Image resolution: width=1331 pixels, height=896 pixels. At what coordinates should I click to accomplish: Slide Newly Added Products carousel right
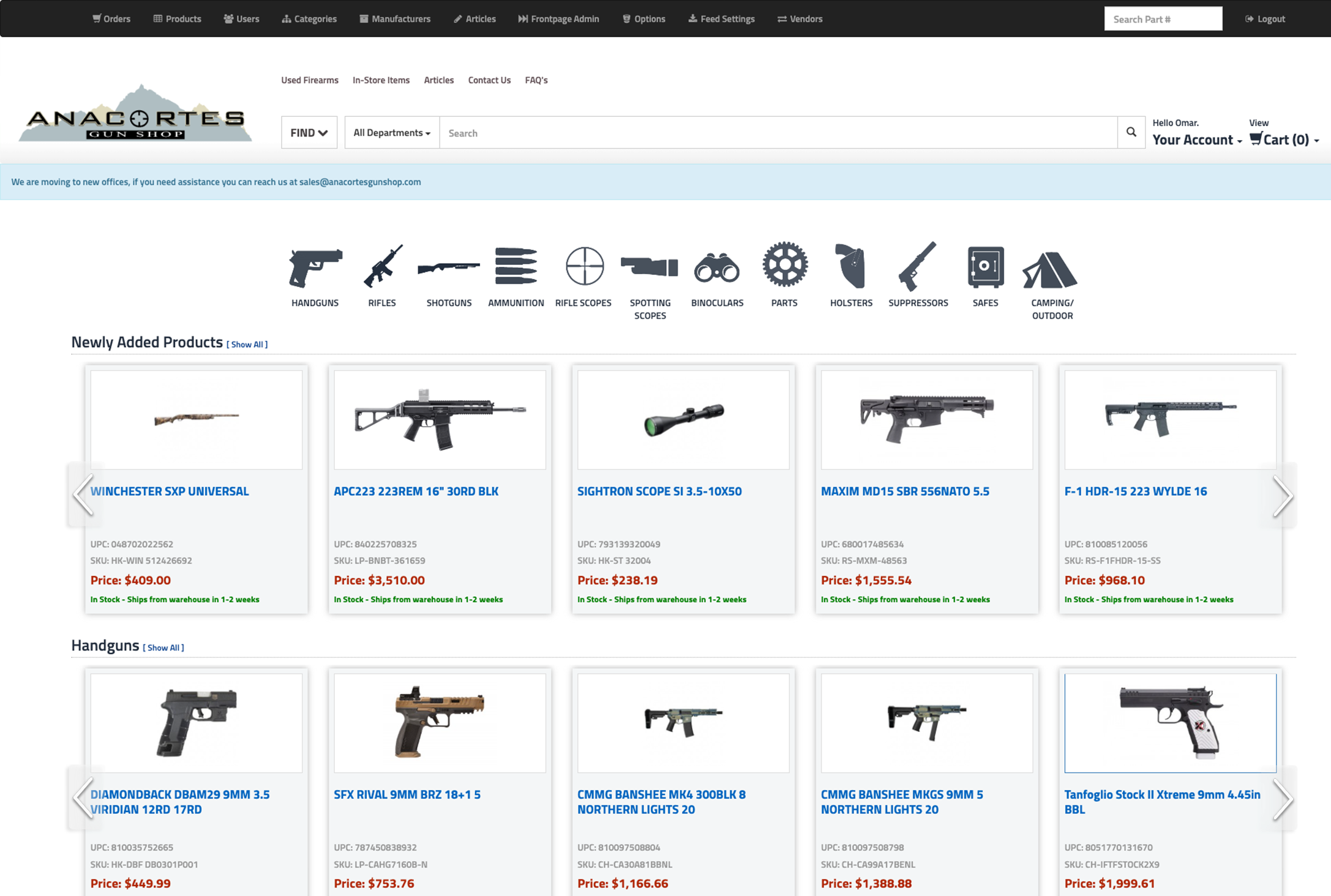point(1282,495)
